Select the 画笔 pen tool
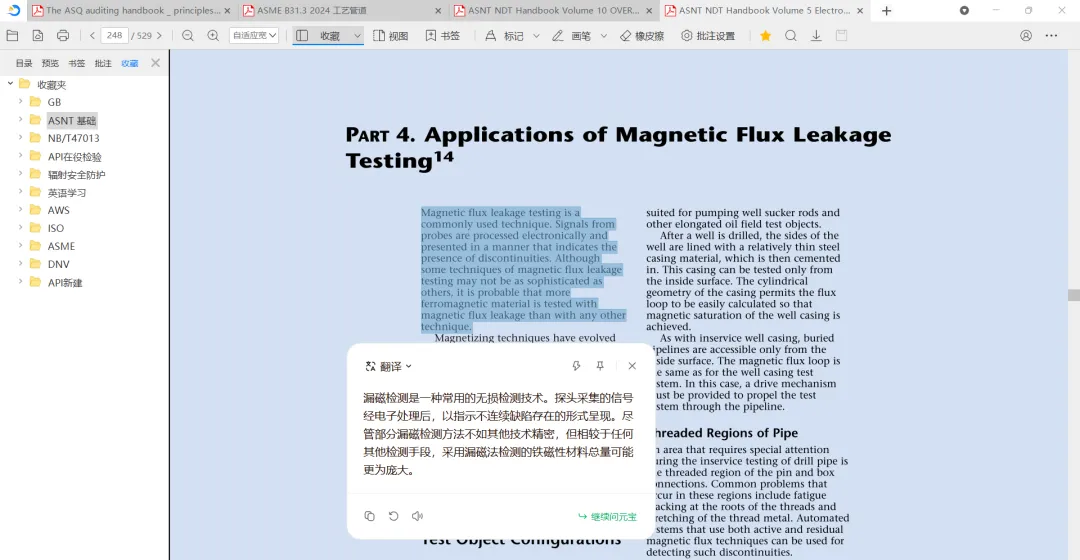This screenshot has width=1080, height=560. point(571,36)
